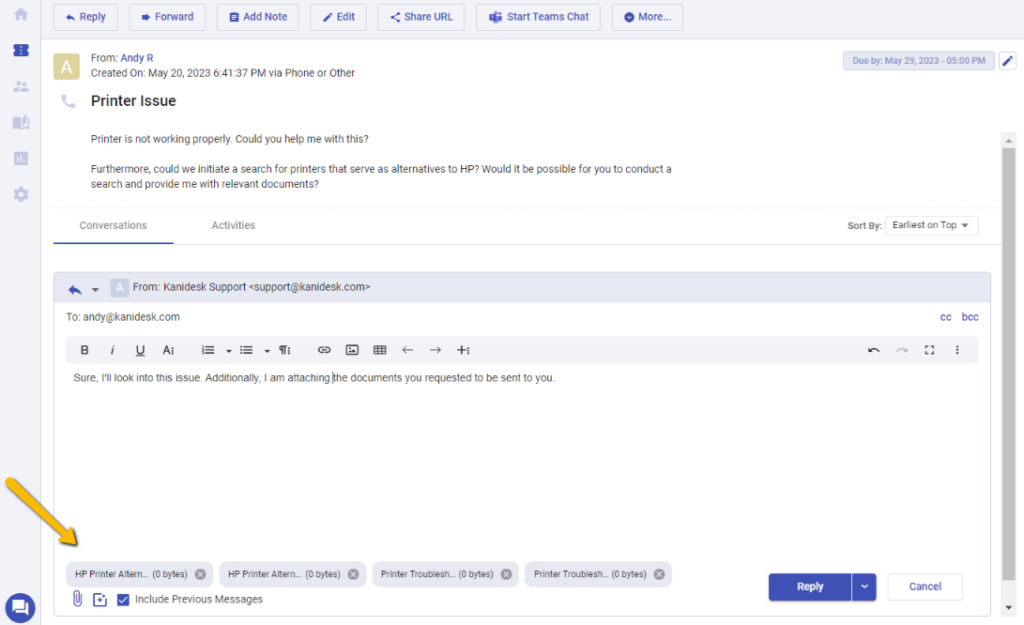Insert unordered bullet list

click(246, 350)
